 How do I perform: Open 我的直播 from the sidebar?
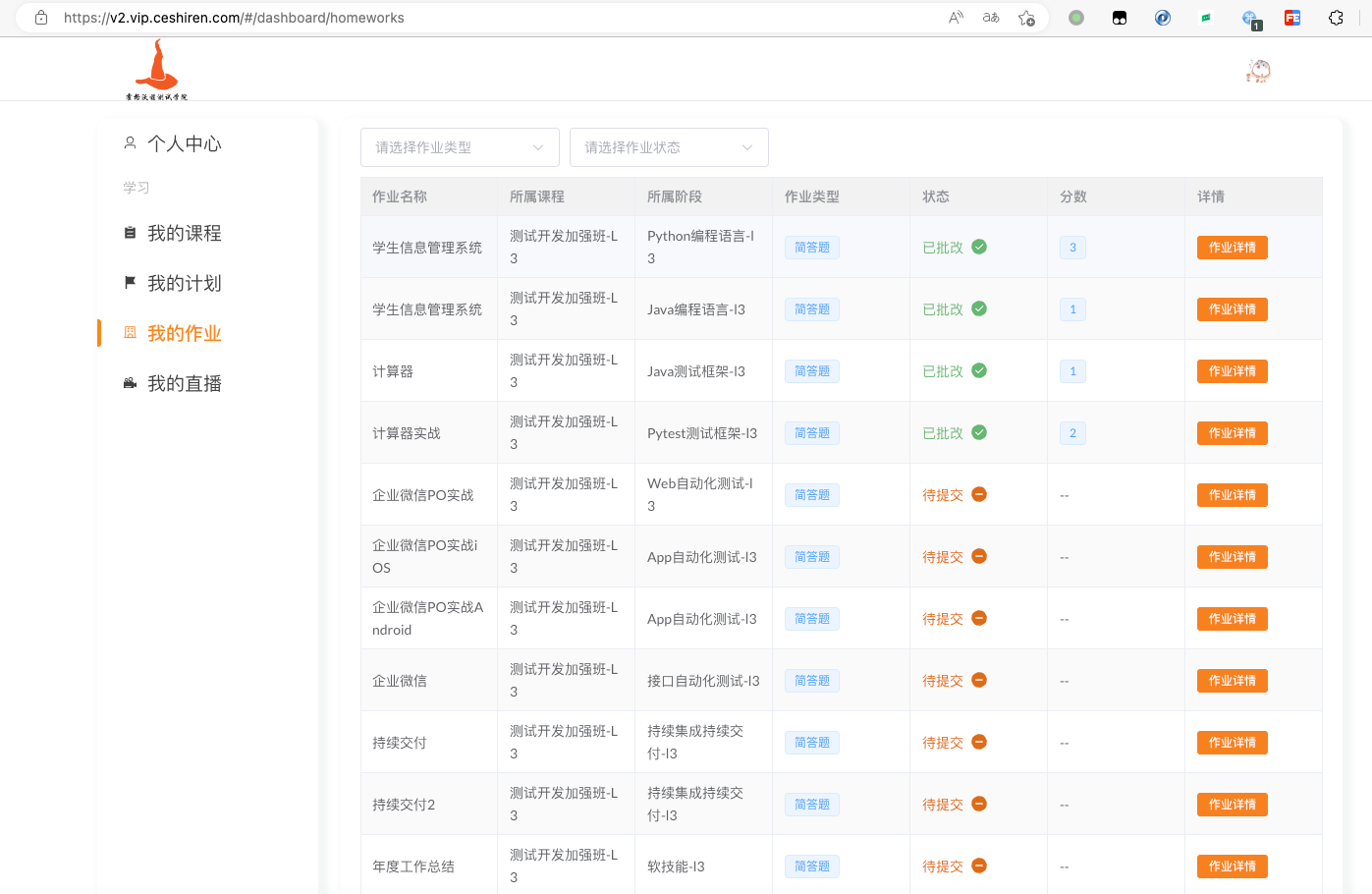click(x=184, y=383)
